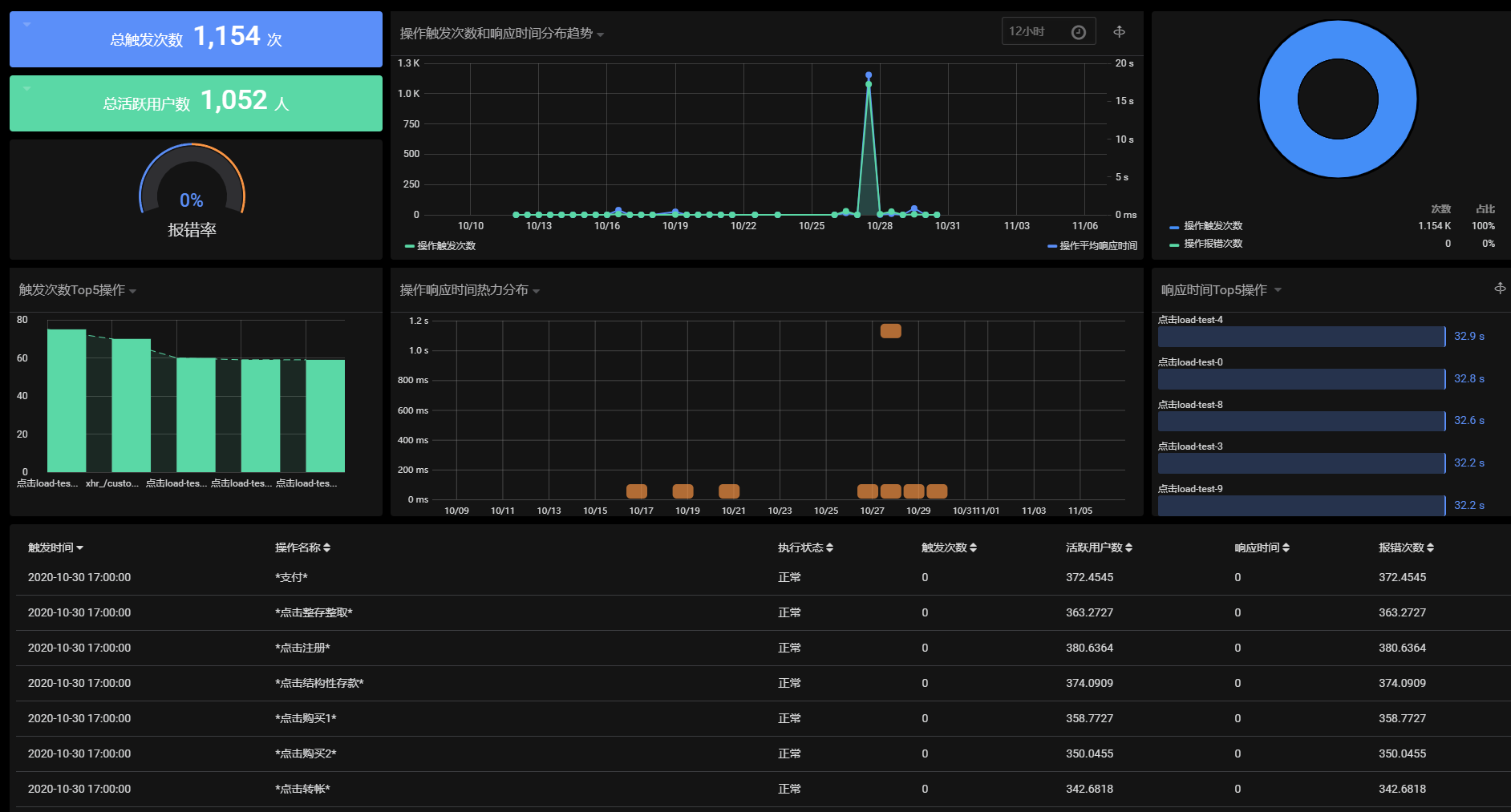The image size is (1511, 812).
Task: Click the move icon on the trend chart panel
Action: (x=1120, y=32)
